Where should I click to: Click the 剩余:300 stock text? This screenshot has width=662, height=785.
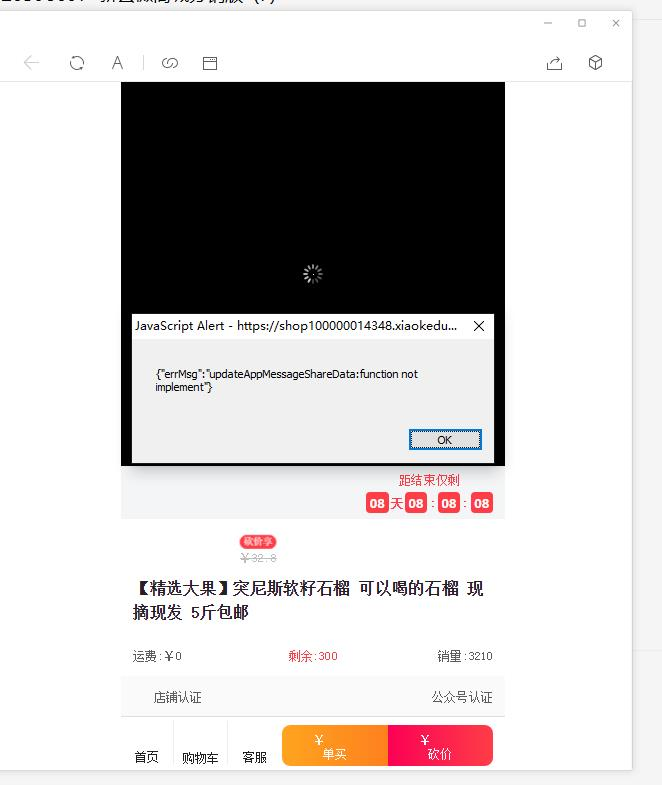pos(313,656)
